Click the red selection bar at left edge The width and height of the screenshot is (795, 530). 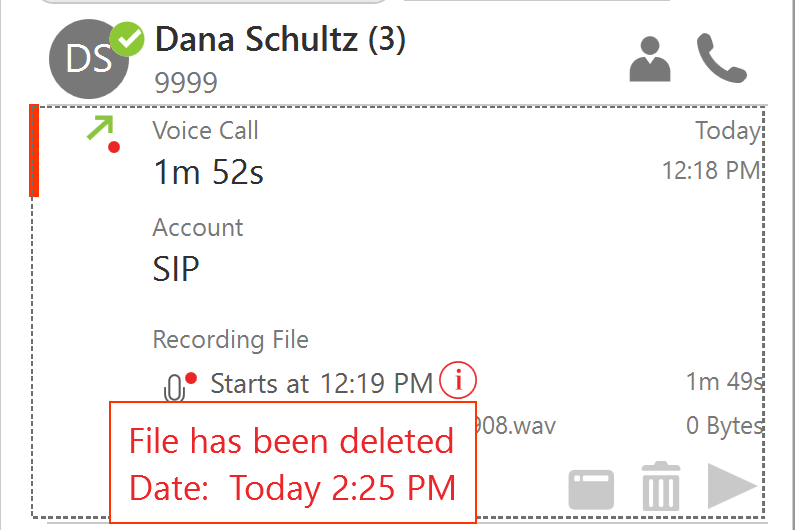pyautogui.click(x=34, y=150)
